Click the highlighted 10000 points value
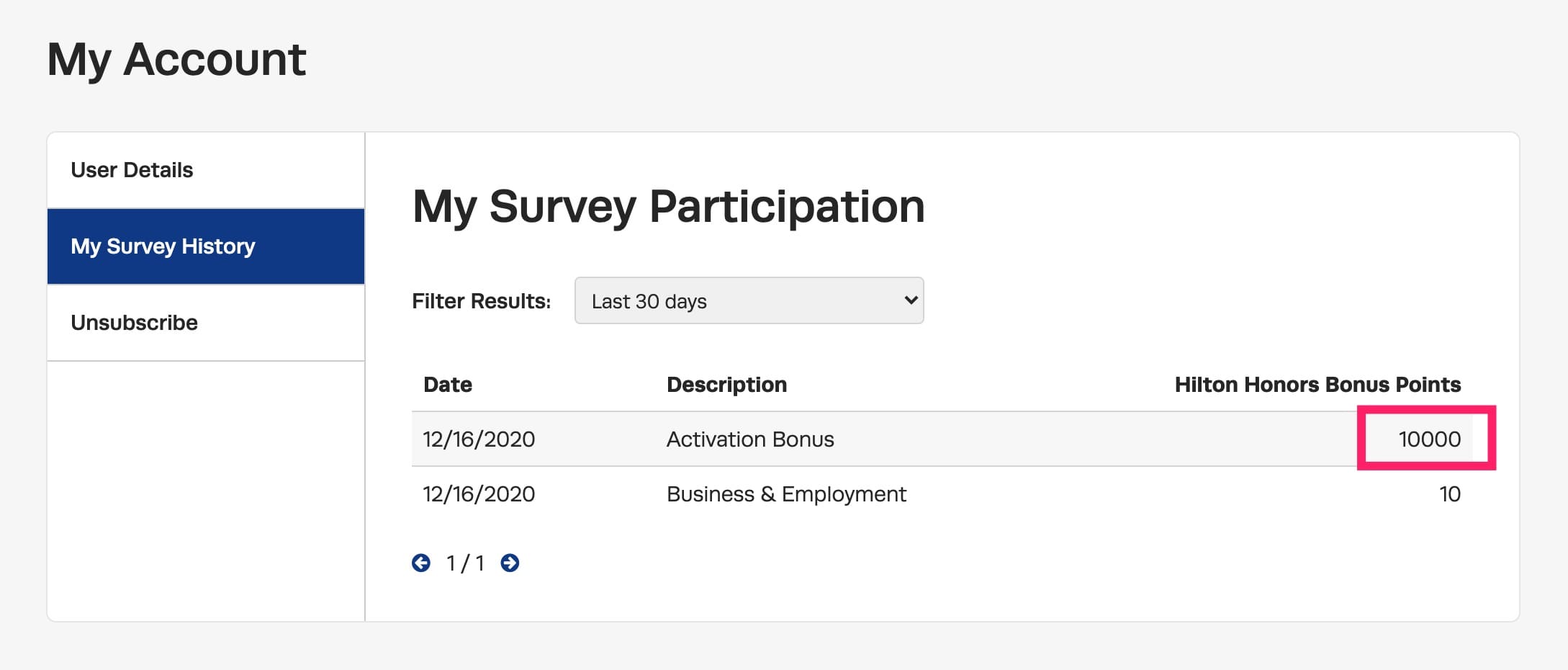The height and width of the screenshot is (670, 1568). [x=1429, y=439]
